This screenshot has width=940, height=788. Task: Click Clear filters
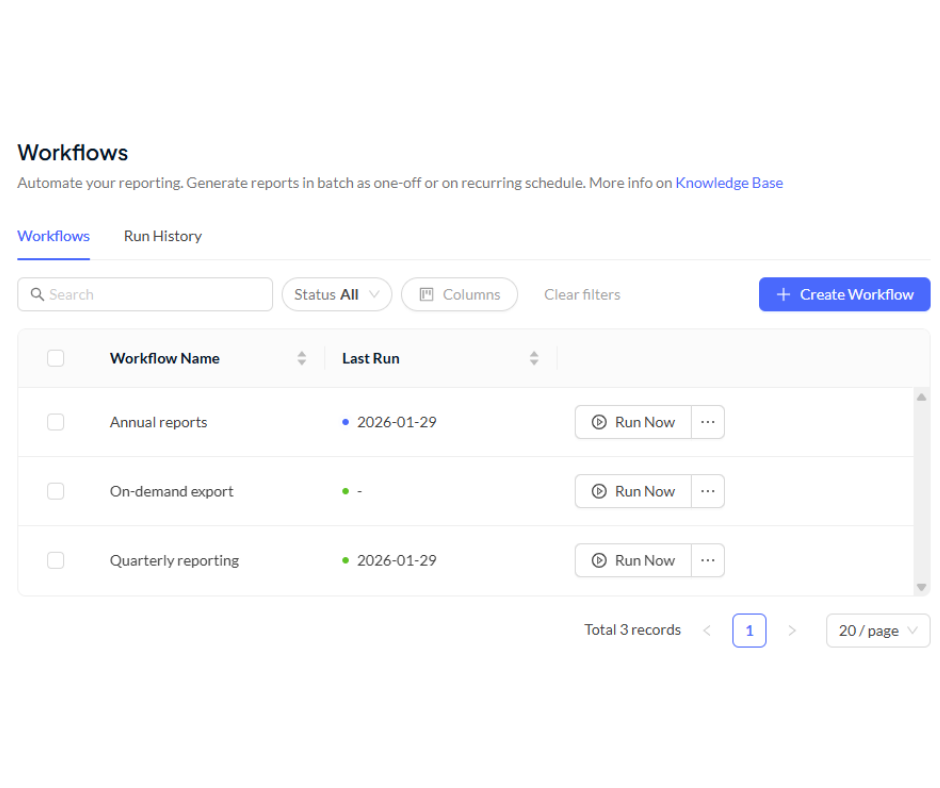pos(582,294)
